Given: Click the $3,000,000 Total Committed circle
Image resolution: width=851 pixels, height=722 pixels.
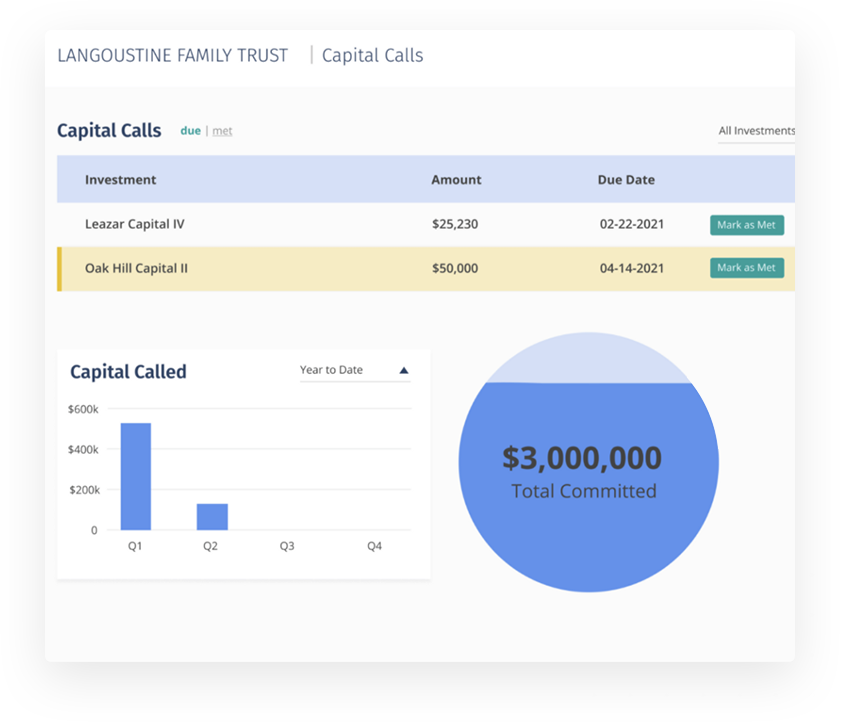Looking at the screenshot, I should coord(588,462).
